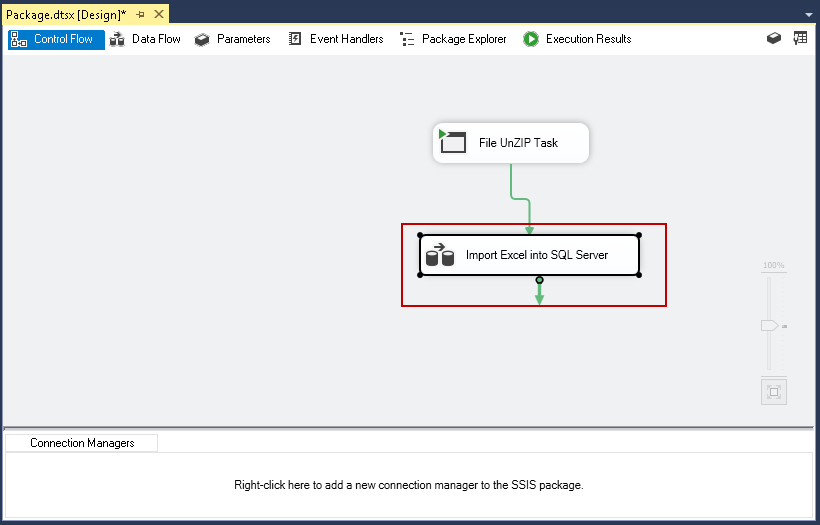Click the green Execution Results play icon

531,39
